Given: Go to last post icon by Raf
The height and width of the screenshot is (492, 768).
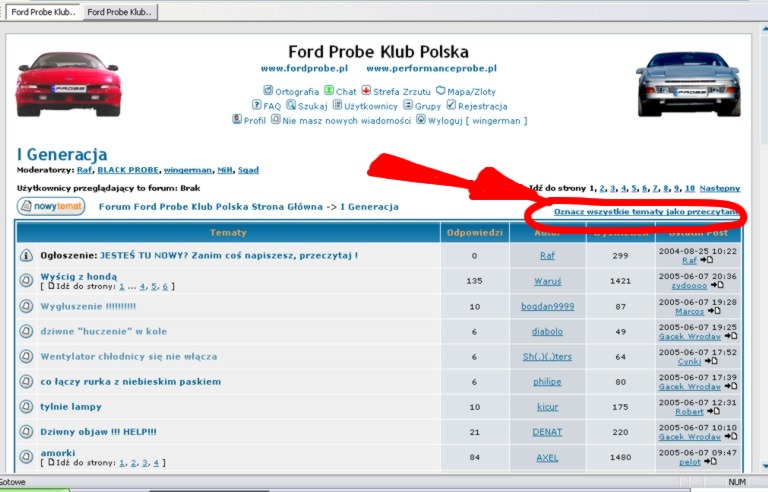Looking at the screenshot, I should (706, 260).
